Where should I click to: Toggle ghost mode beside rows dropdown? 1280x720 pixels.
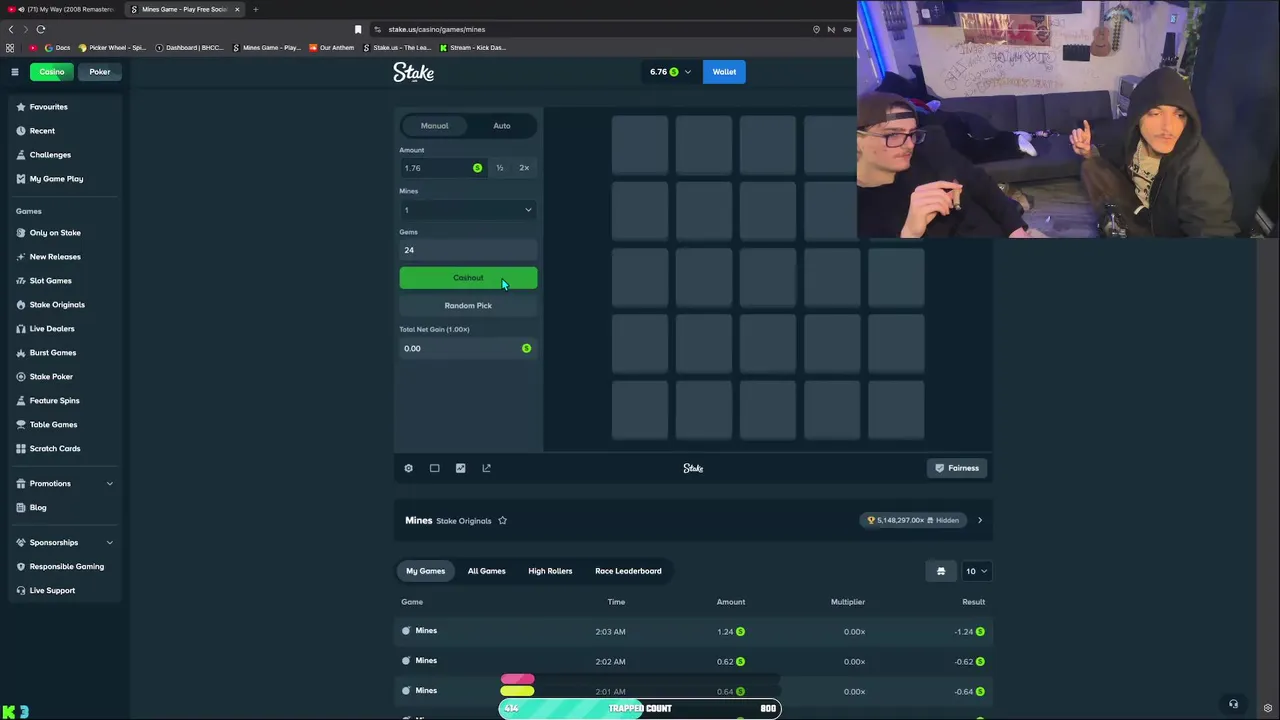[x=941, y=571]
